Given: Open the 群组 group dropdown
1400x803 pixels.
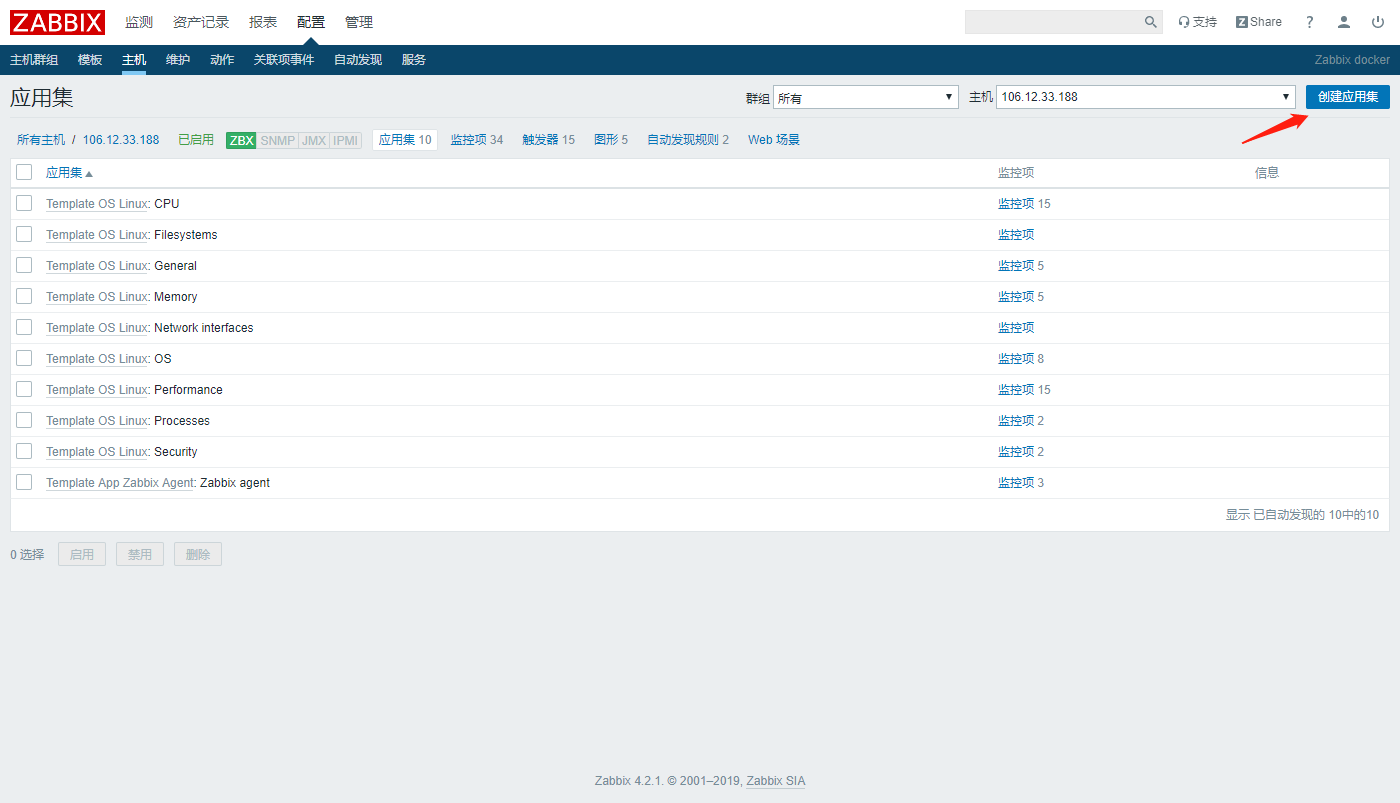Looking at the screenshot, I should [866, 97].
